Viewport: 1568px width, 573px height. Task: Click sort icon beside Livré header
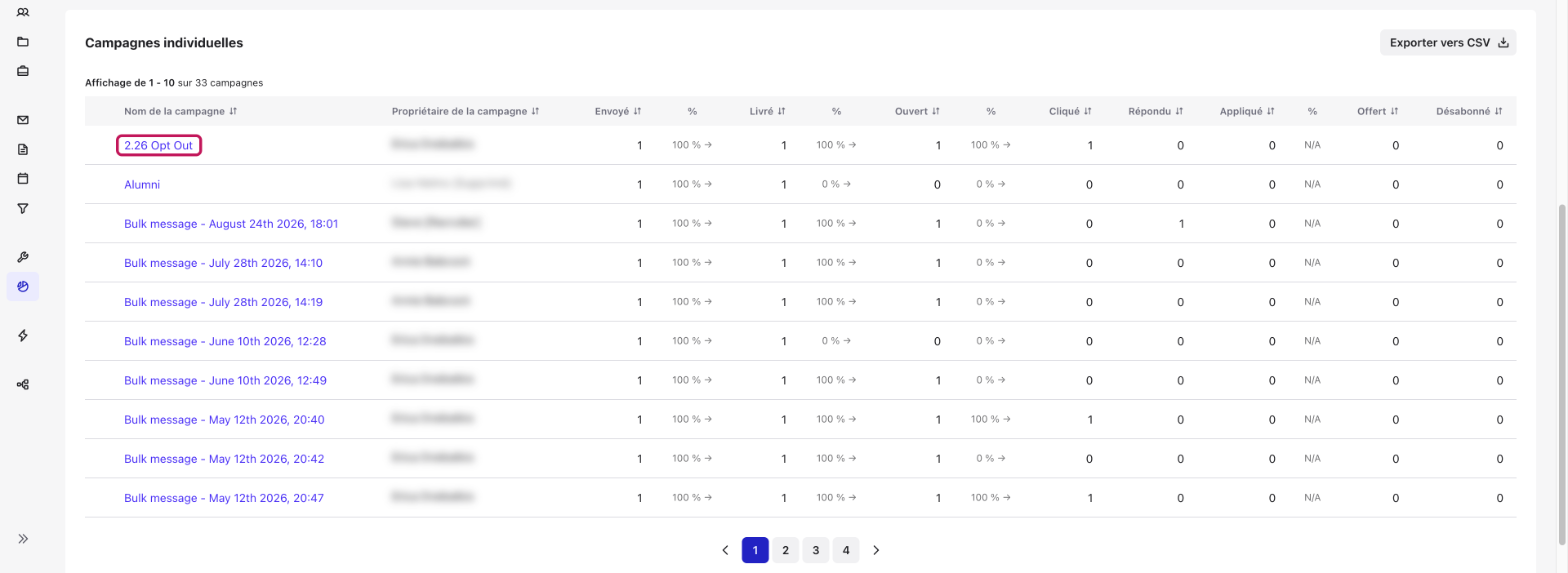click(x=781, y=111)
